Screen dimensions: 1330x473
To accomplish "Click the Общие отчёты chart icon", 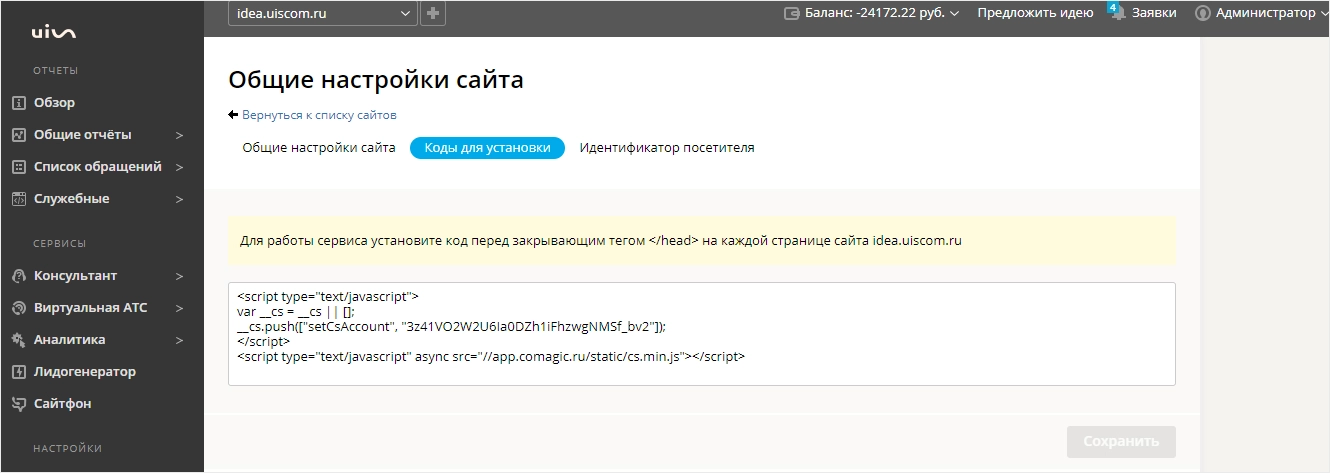I will tap(18, 135).
